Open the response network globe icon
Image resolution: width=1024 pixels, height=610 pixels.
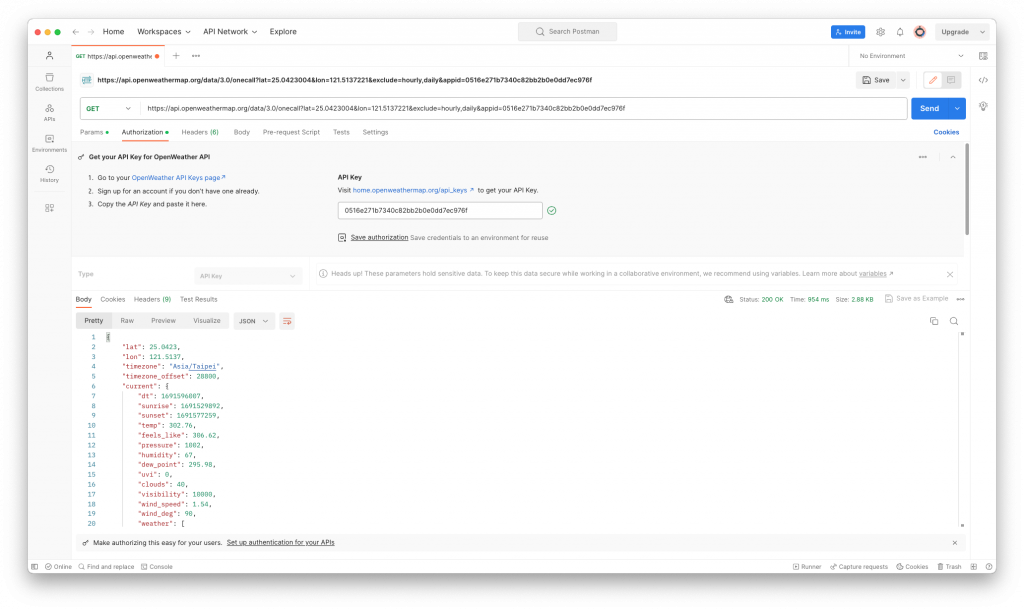(728, 299)
